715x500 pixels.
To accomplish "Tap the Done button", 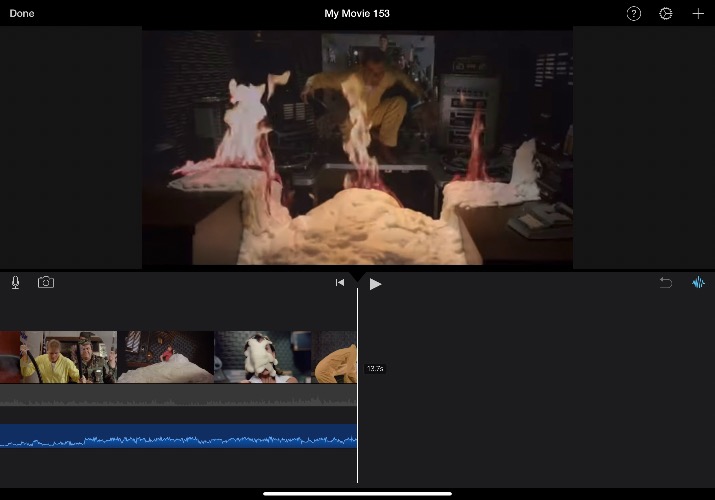I will [x=22, y=14].
